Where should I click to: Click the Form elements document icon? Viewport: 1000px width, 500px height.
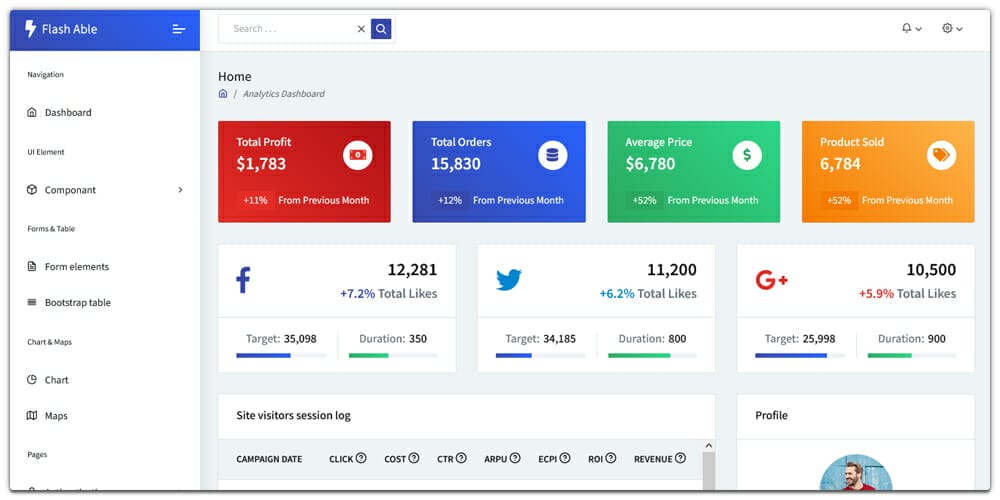pyautogui.click(x=32, y=266)
